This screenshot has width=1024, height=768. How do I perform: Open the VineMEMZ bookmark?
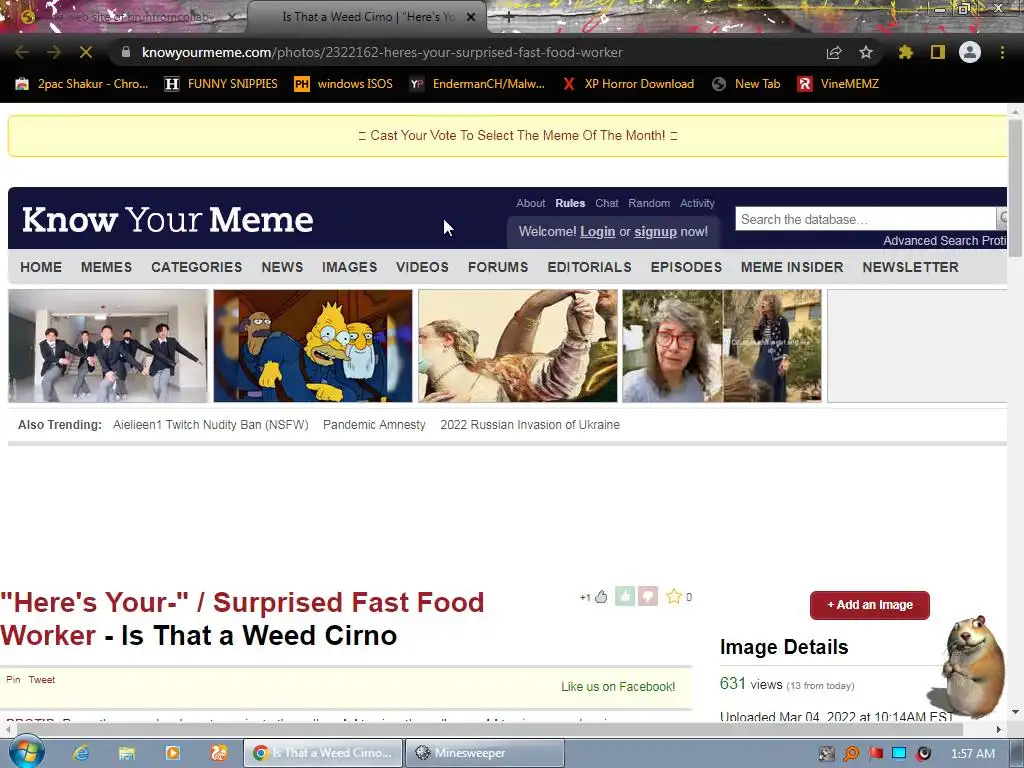tap(839, 84)
